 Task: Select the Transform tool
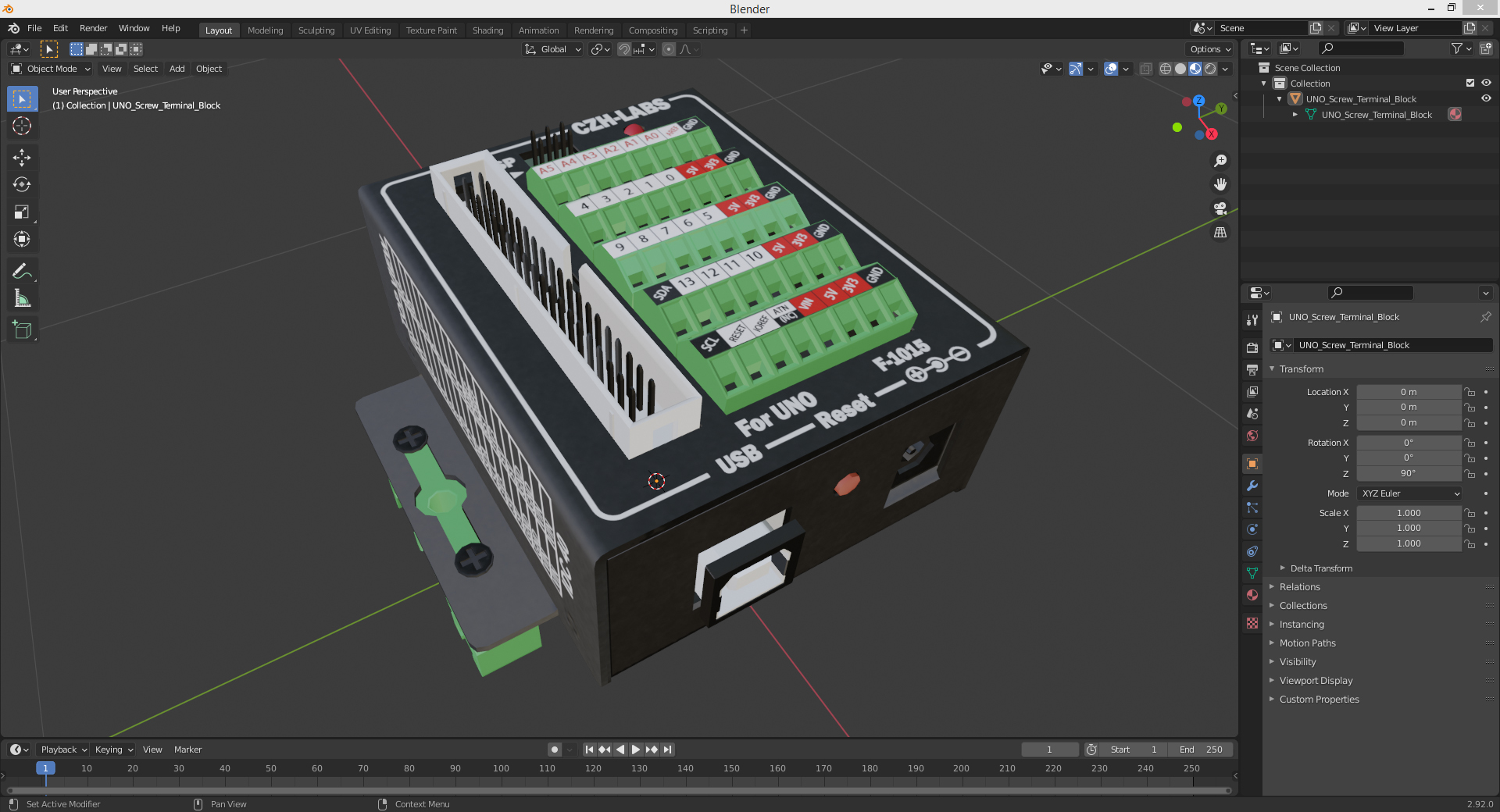pyautogui.click(x=22, y=240)
